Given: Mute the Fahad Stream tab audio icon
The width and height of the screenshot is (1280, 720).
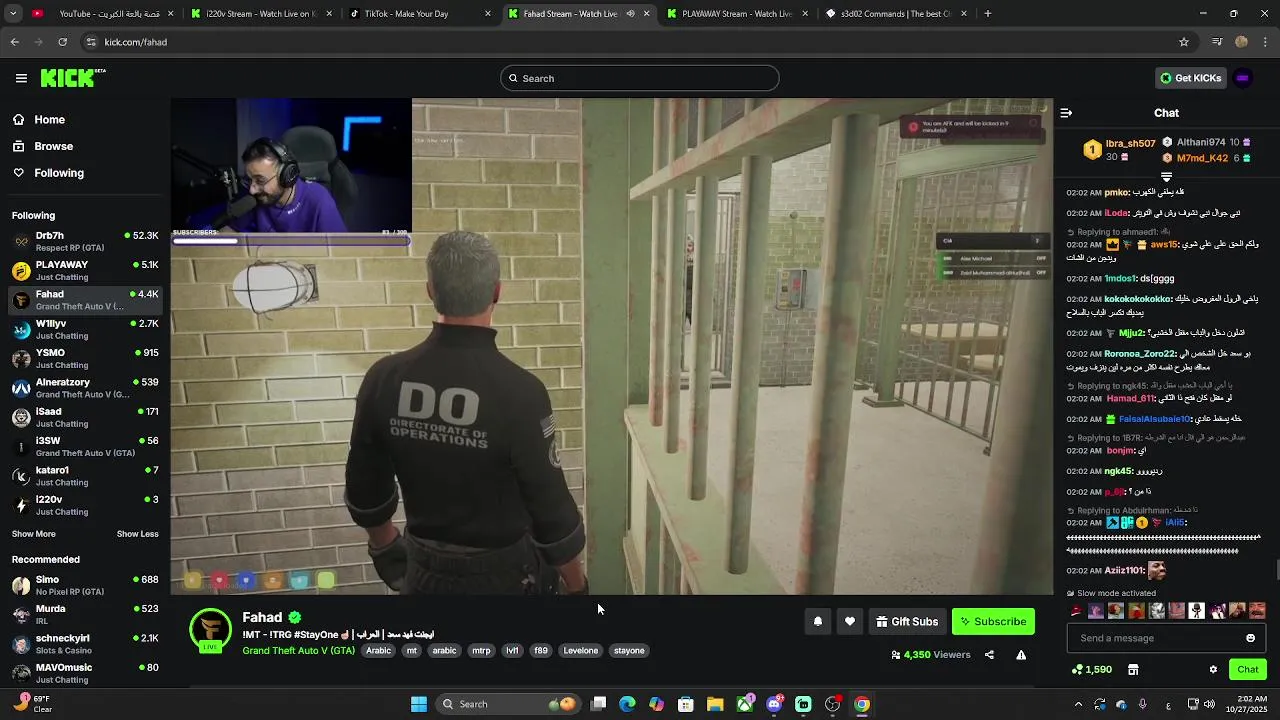Looking at the screenshot, I should point(630,14).
